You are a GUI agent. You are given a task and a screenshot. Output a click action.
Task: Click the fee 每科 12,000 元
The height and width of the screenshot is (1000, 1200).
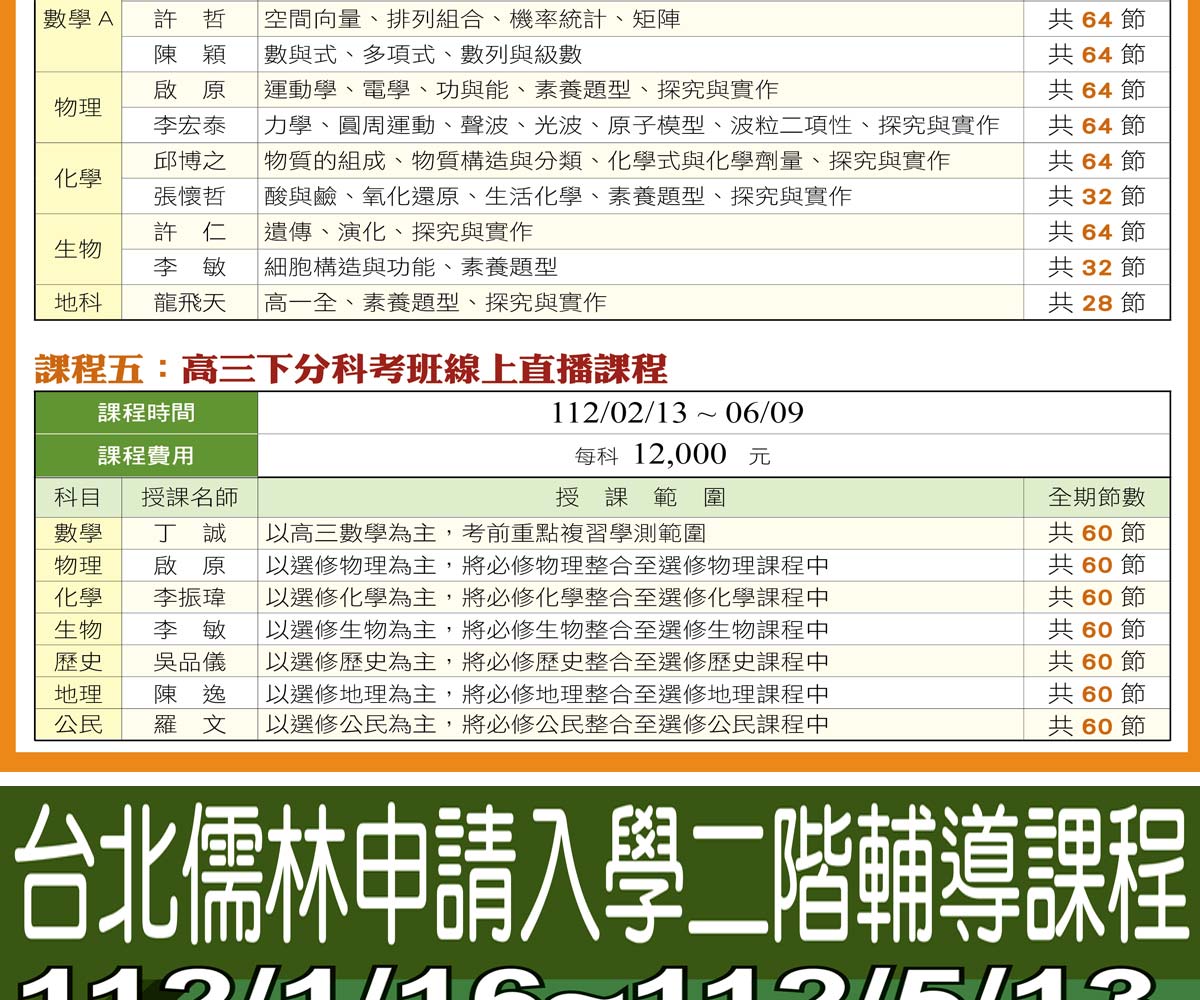click(x=672, y=455)
